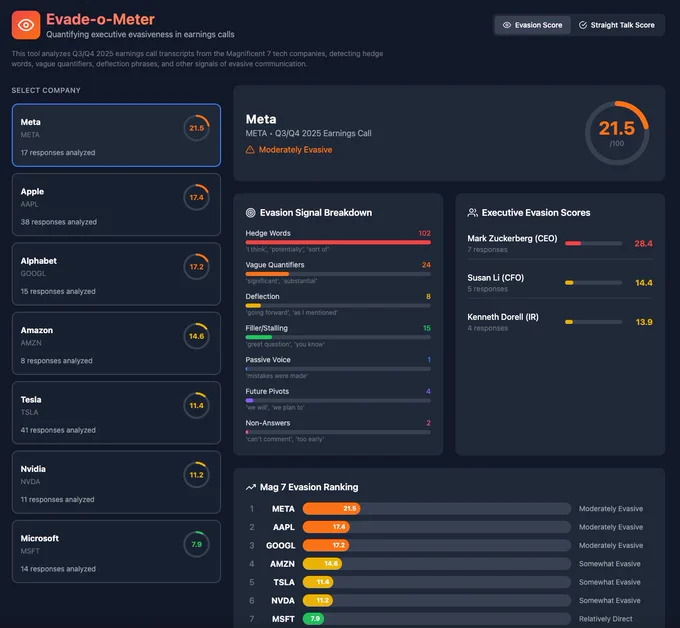680x628 pixels.
Task: Select the Alphabet company card
Action: pos(116,274)
